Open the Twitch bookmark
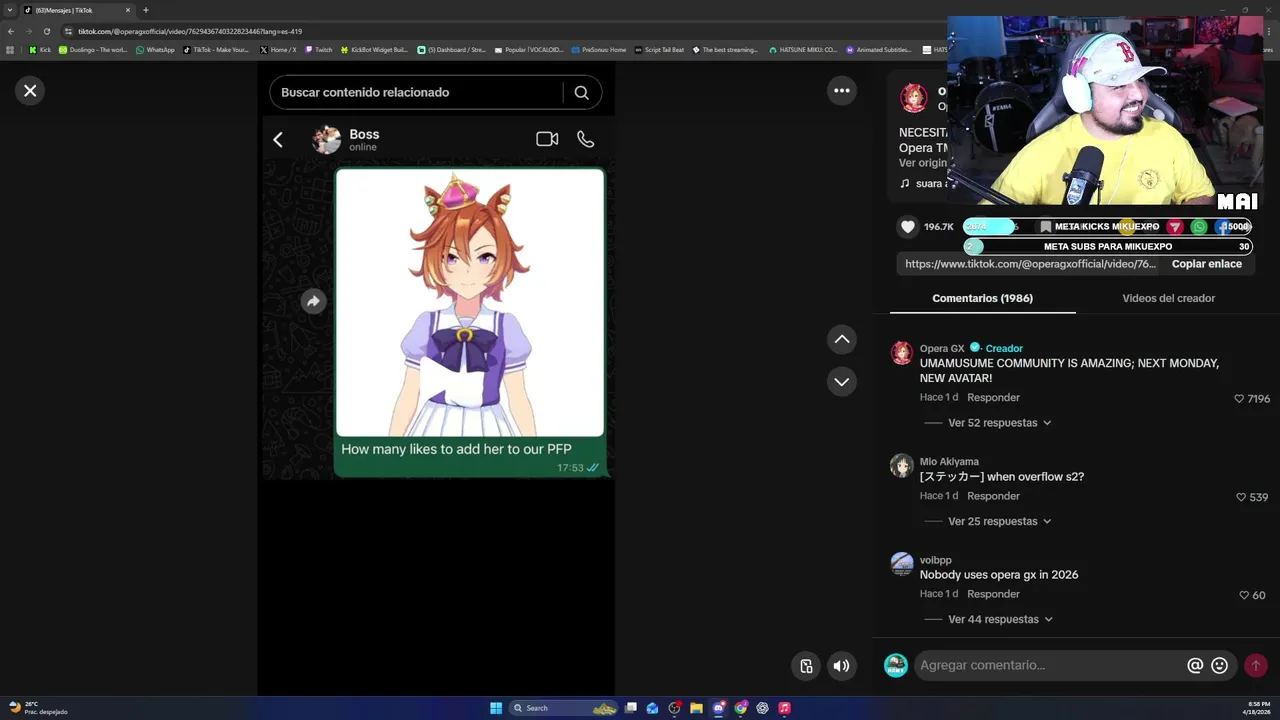This screenshot has width=1280, height=720. pos(318,49)
